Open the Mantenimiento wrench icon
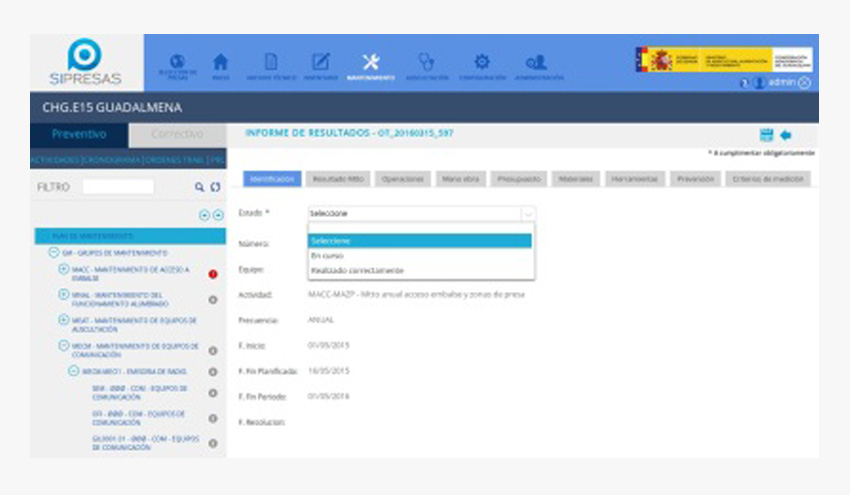The width and height of the screenshot is (850, 495). pos(370,63)
